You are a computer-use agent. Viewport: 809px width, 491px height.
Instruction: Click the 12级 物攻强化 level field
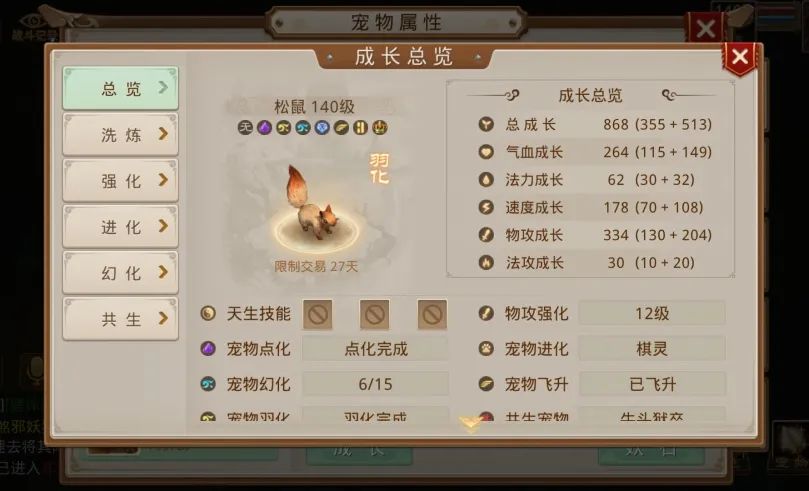click(x=652, y=313)
